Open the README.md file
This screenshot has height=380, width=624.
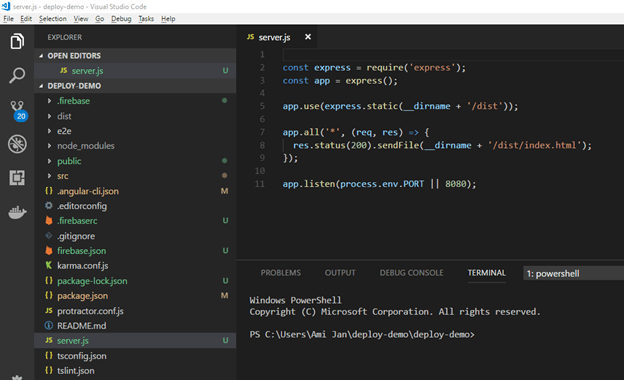135,325
